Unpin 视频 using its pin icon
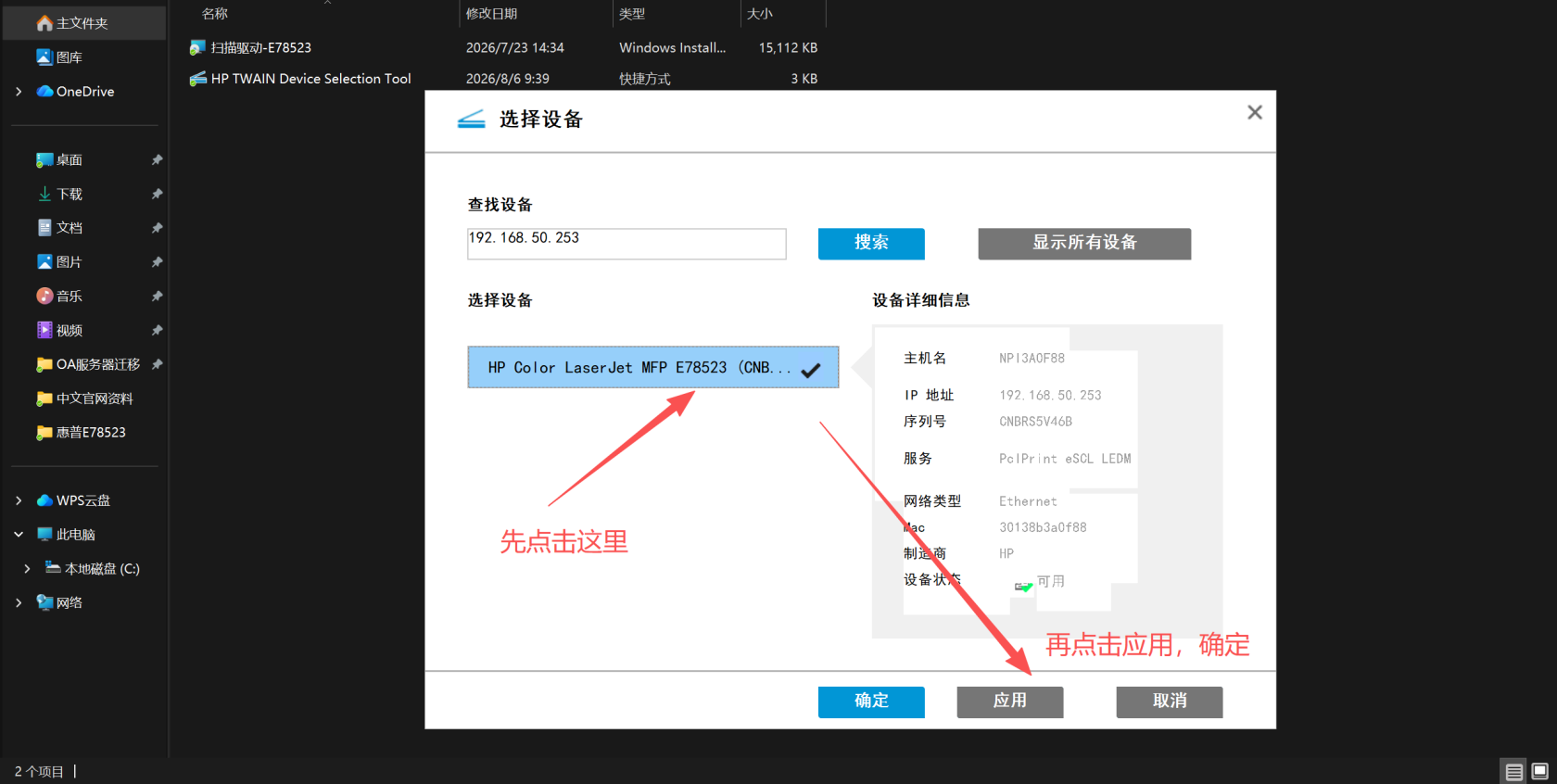The width and height of the screenshot is (1557, 784). pyautogui.click(x=157, y=330)
